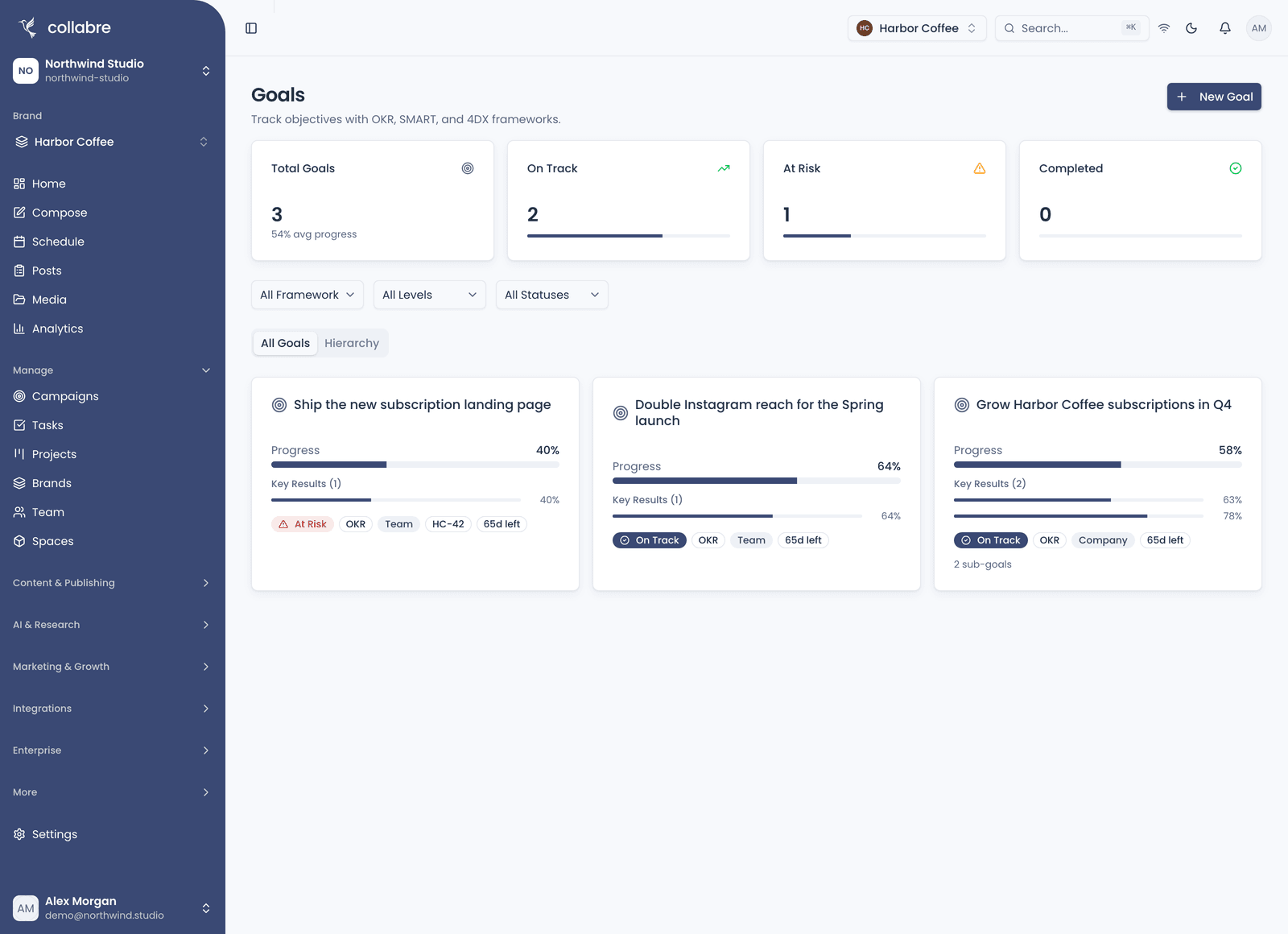This screenshot has width=1288, height=934.
Task: Open the Harbor Coffee brand selector in sidebar
Action: 113,142
